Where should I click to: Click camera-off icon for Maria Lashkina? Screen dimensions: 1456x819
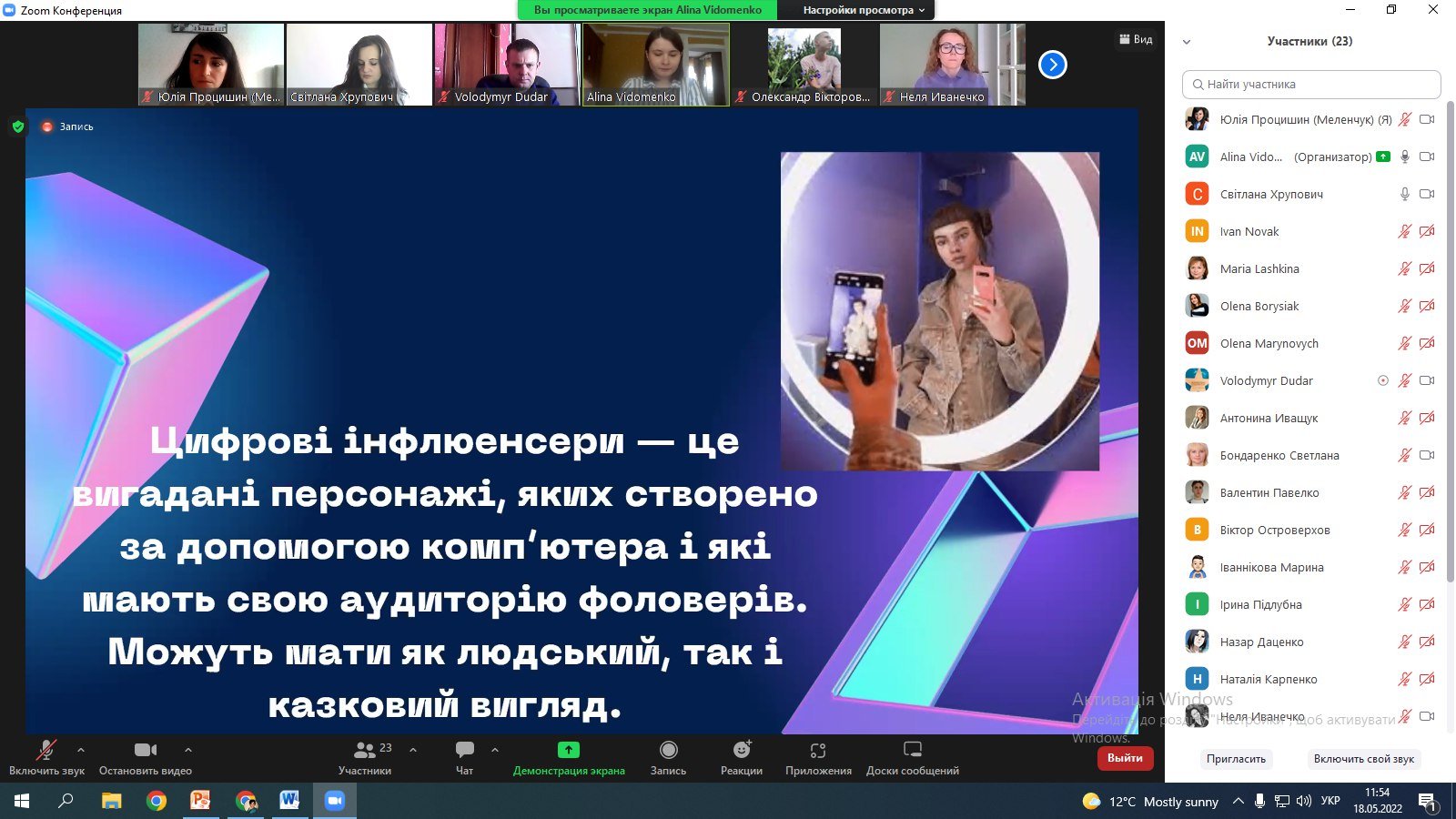pyautogui.click(x=1427, y=268)
